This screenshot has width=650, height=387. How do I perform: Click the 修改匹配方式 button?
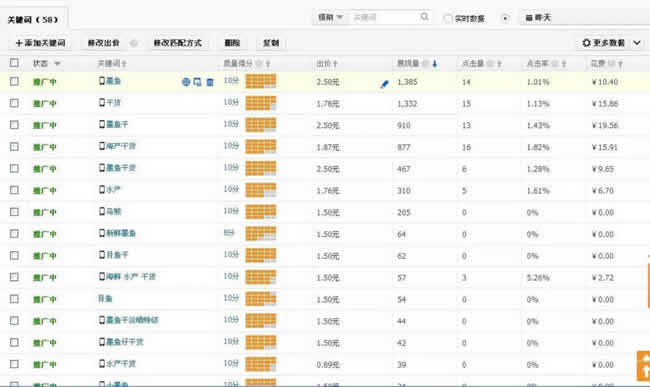[177, 43]
